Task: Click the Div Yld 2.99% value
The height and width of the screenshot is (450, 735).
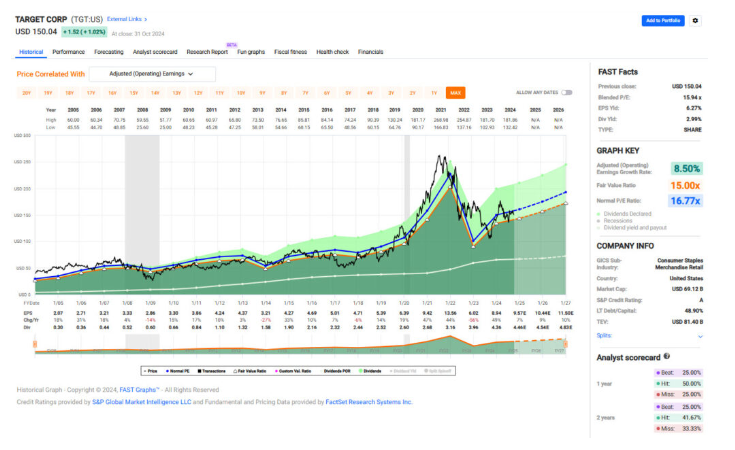Action: click(694, 119)
